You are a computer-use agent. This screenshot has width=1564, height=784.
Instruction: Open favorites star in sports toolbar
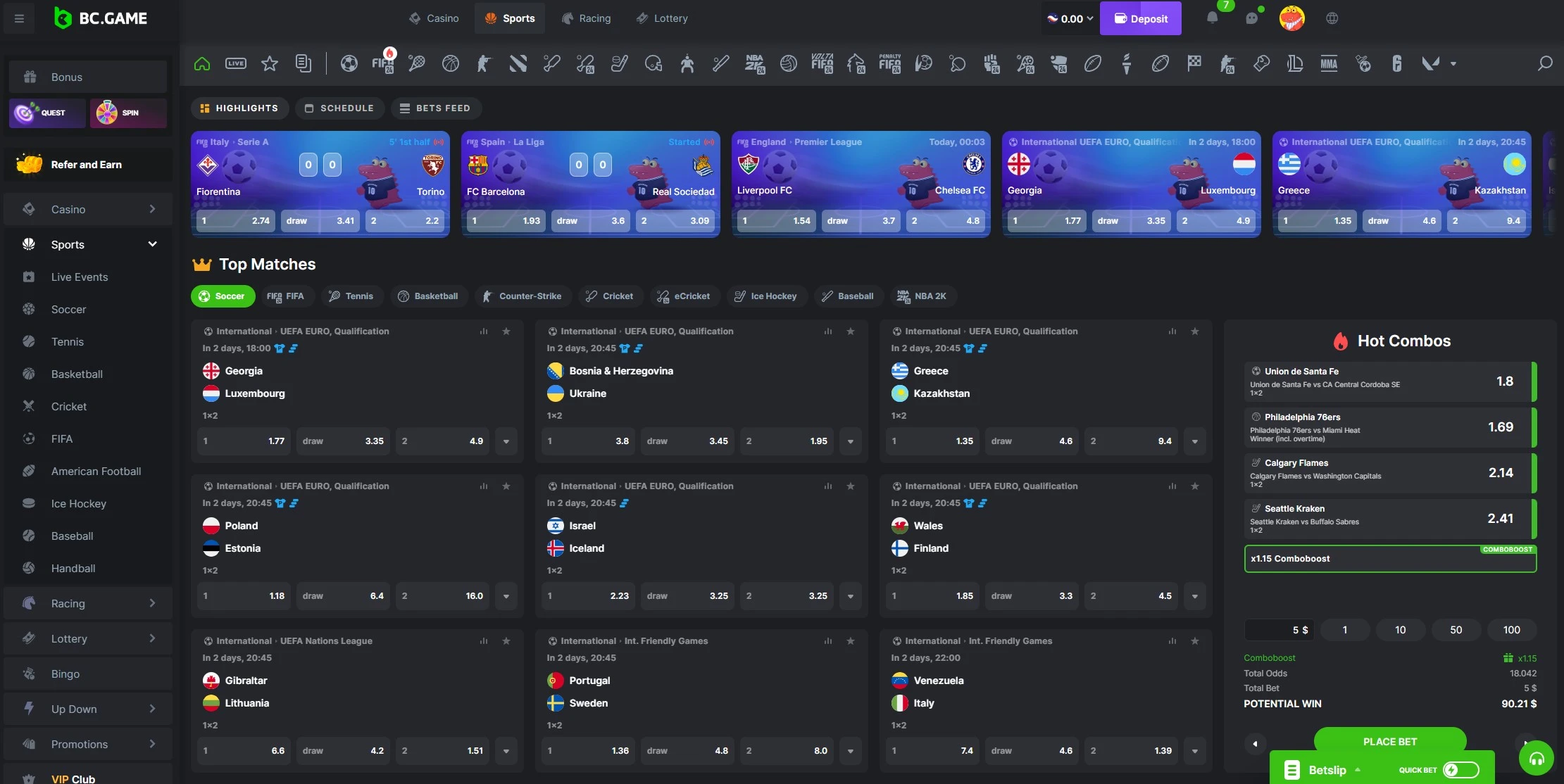click(270, 63)
